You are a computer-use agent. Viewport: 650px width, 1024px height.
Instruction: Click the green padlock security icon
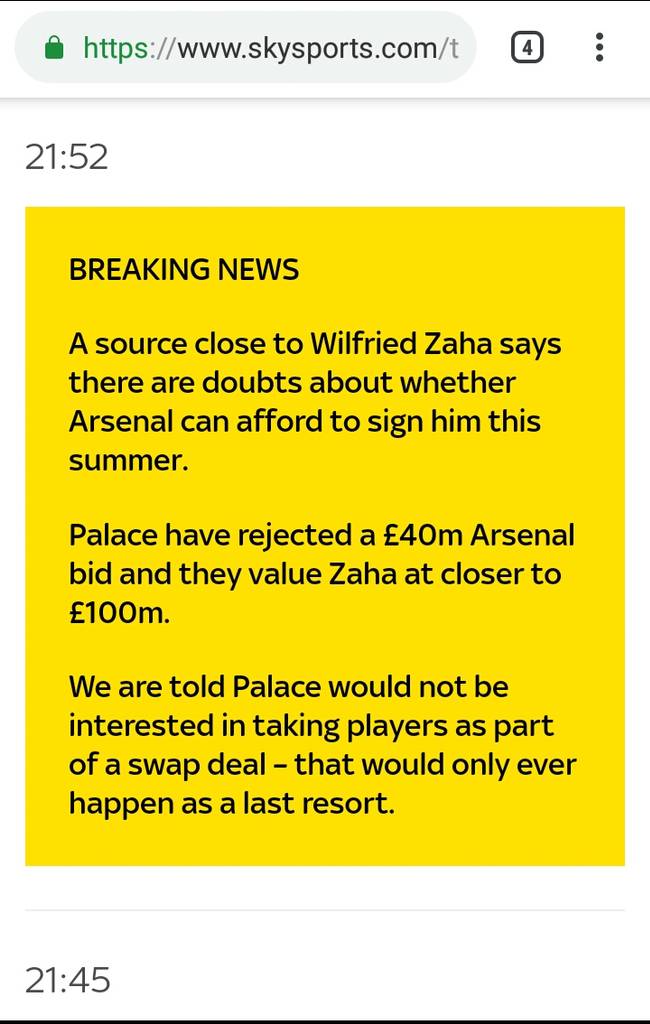(55, 48)
